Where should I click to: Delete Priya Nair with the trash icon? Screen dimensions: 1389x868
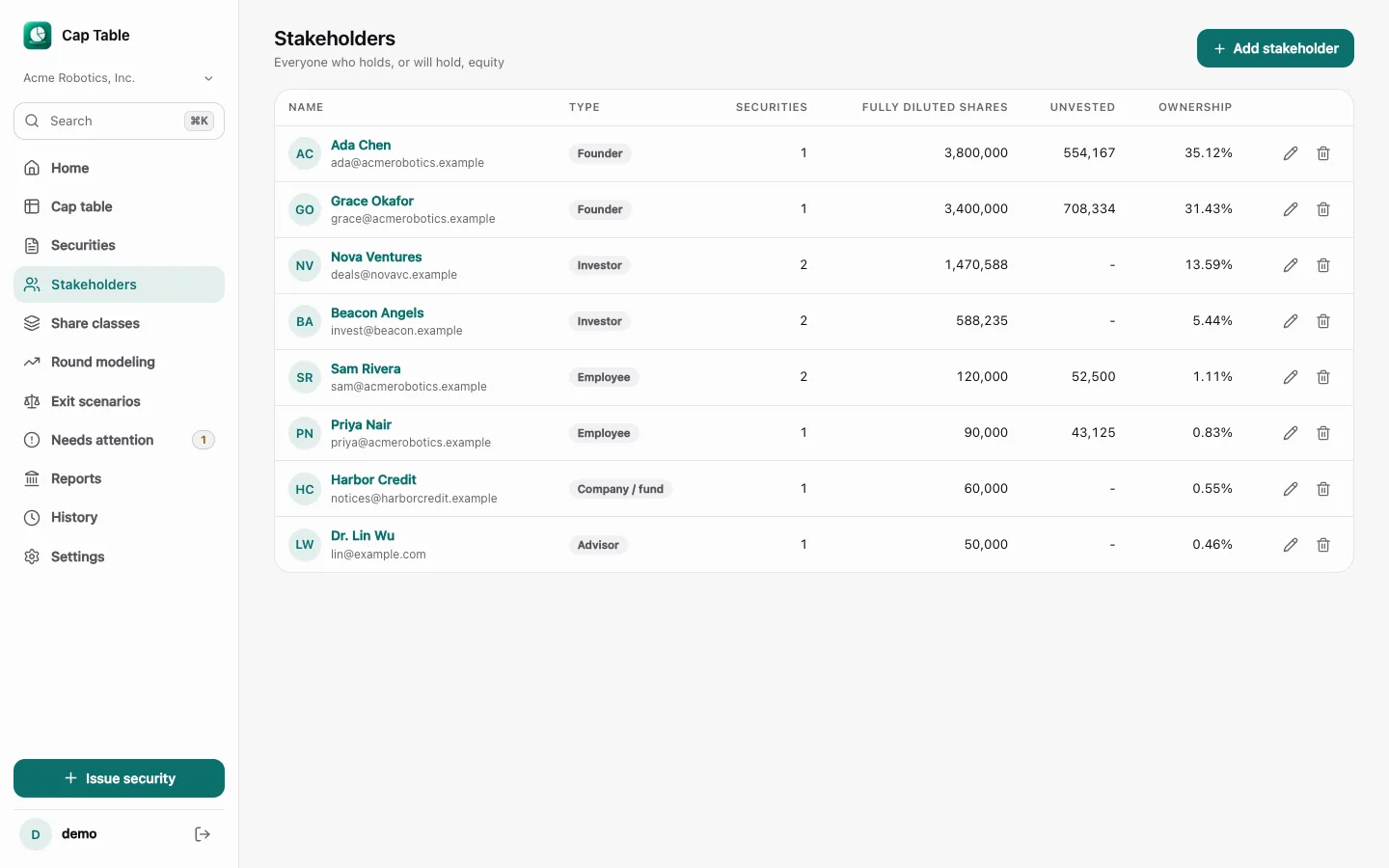pyautogui.click(x=1323, y=433)
